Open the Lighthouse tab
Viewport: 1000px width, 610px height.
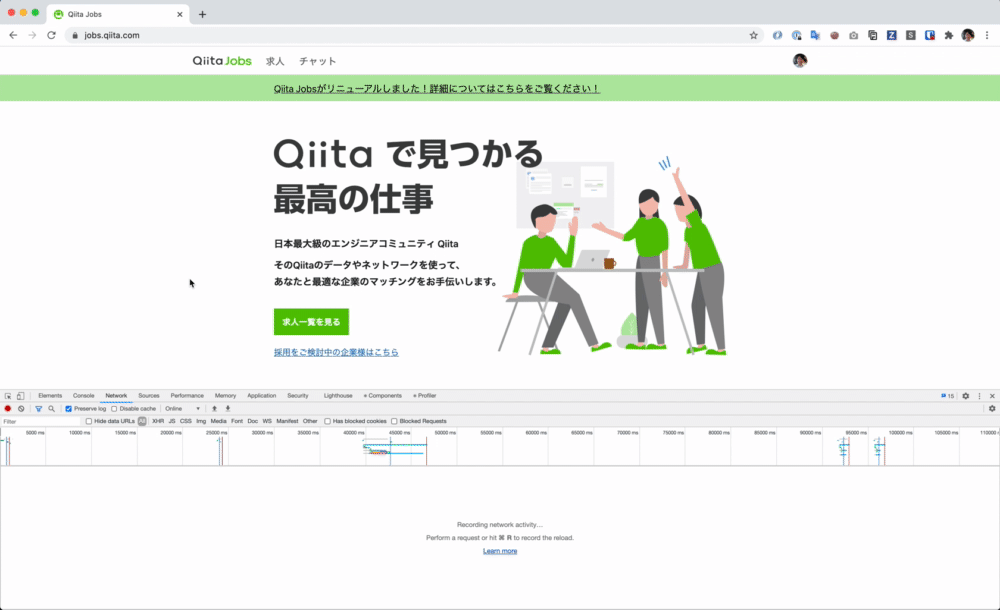(338, 396)
